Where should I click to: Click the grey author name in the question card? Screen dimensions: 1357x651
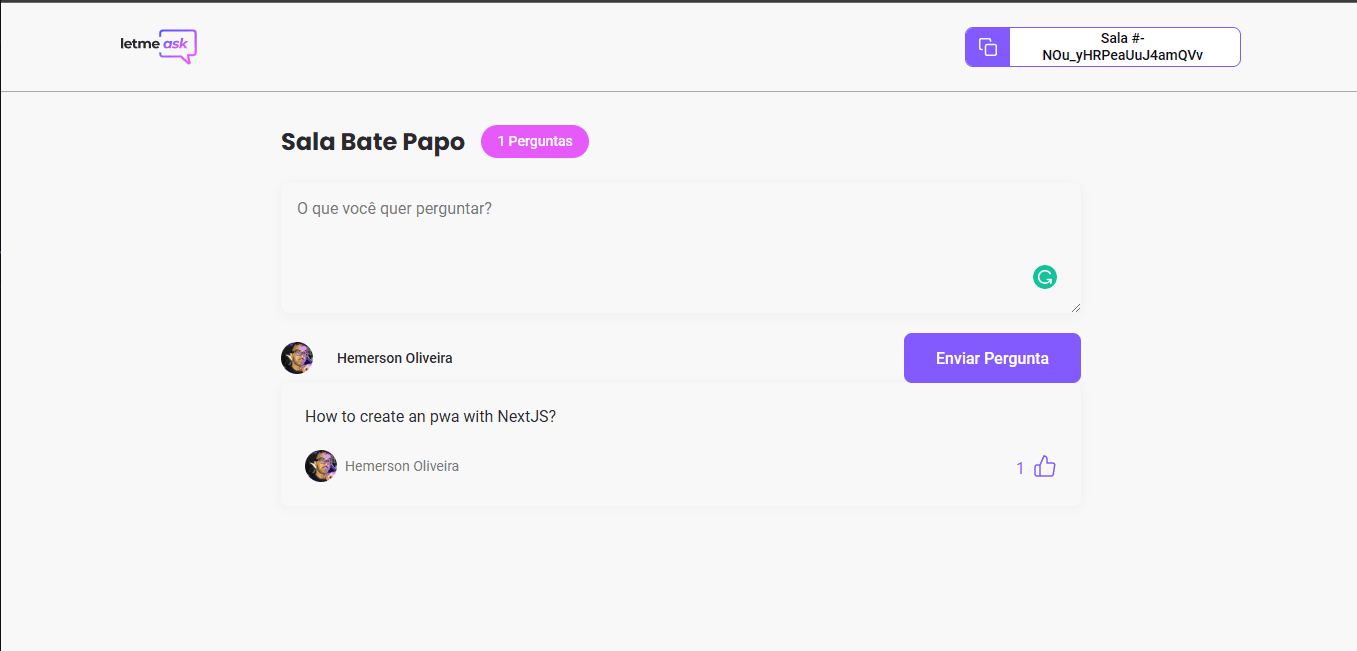[402, 466]
